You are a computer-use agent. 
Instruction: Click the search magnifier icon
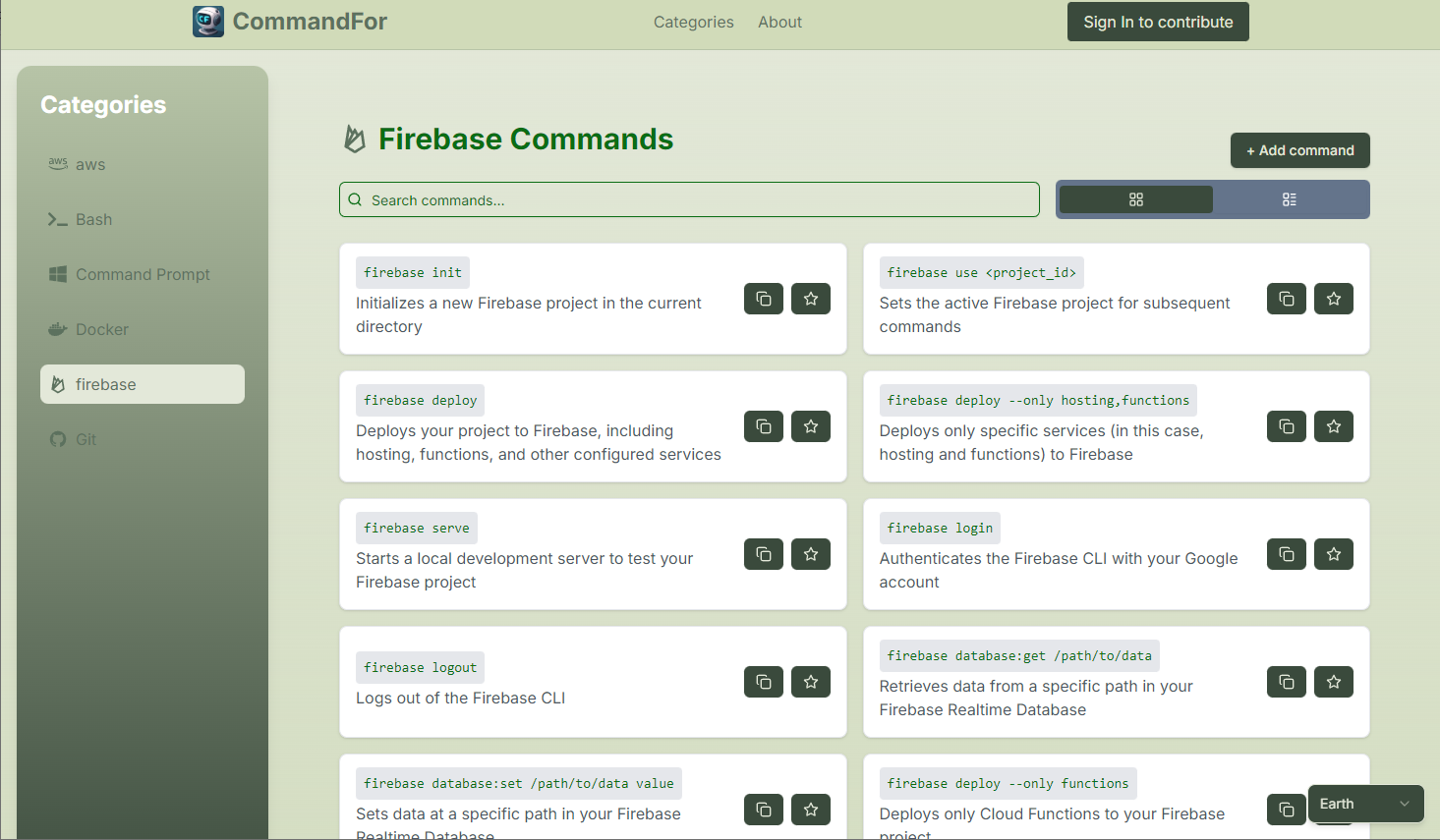pos(355,199)
